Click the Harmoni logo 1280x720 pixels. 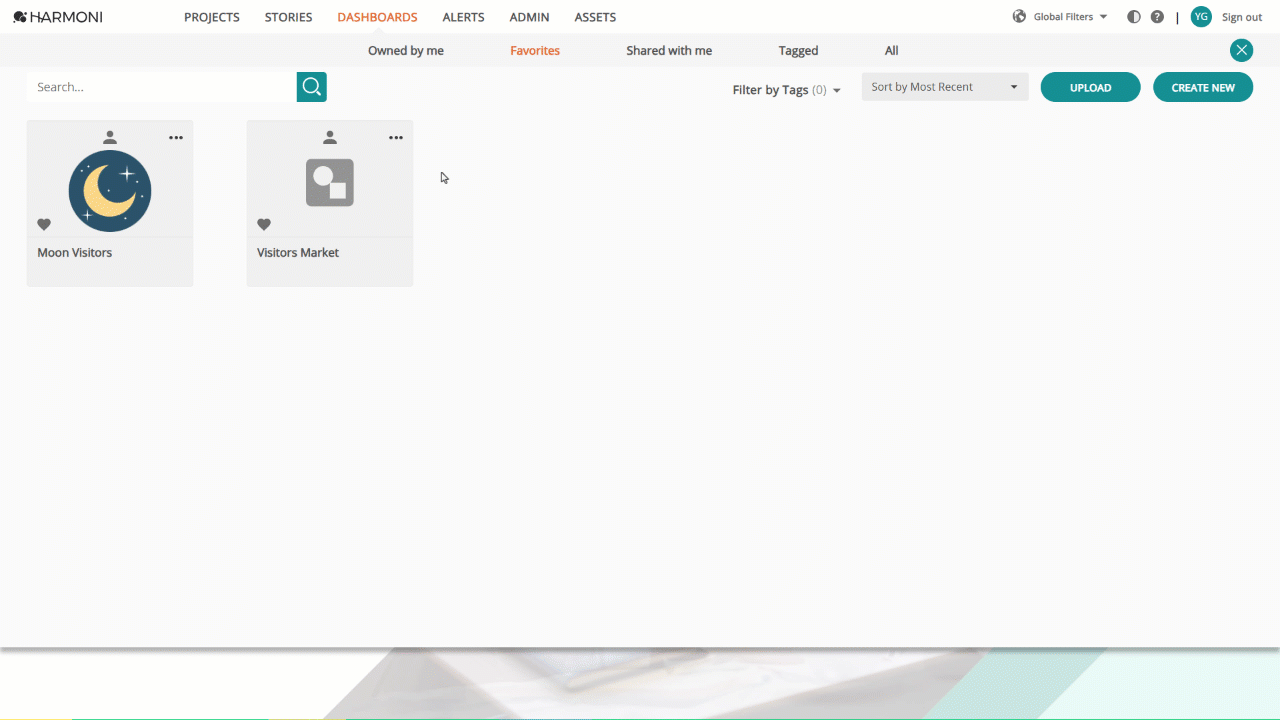[58, 17]
